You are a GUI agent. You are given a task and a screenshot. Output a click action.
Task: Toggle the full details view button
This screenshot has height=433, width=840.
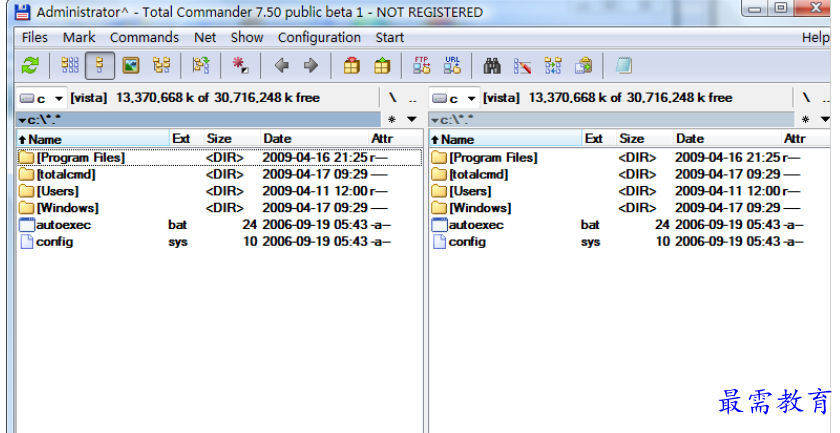coord(100,66)
